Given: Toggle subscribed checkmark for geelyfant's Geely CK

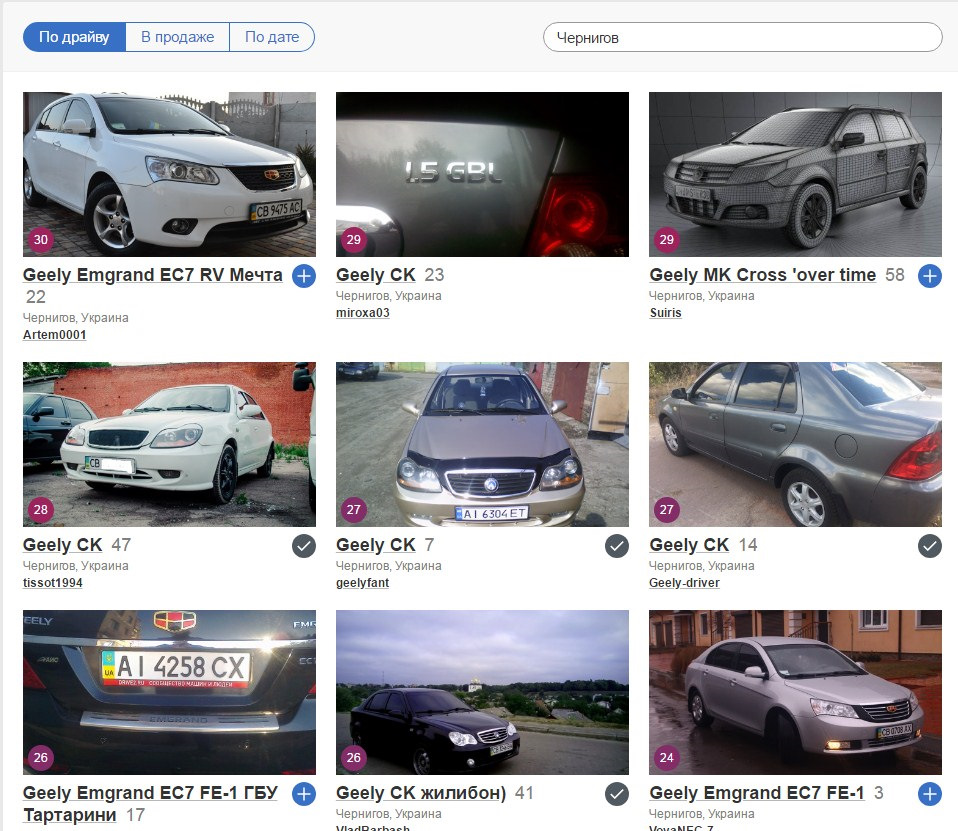Looking at the screenshot, I should click(616, 546).
